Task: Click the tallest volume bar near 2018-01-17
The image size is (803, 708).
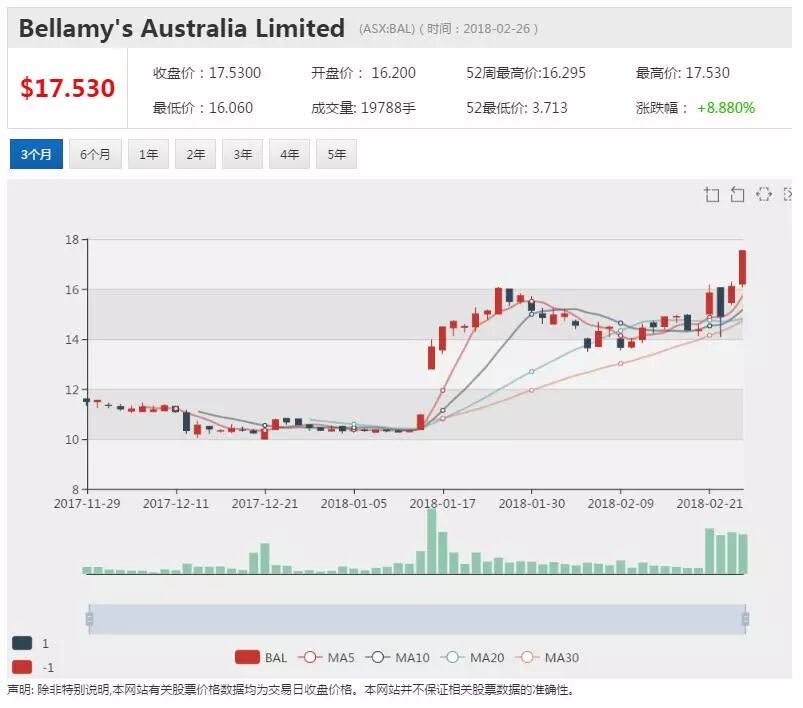Action: pyautogui.click(x=432, y=541)
